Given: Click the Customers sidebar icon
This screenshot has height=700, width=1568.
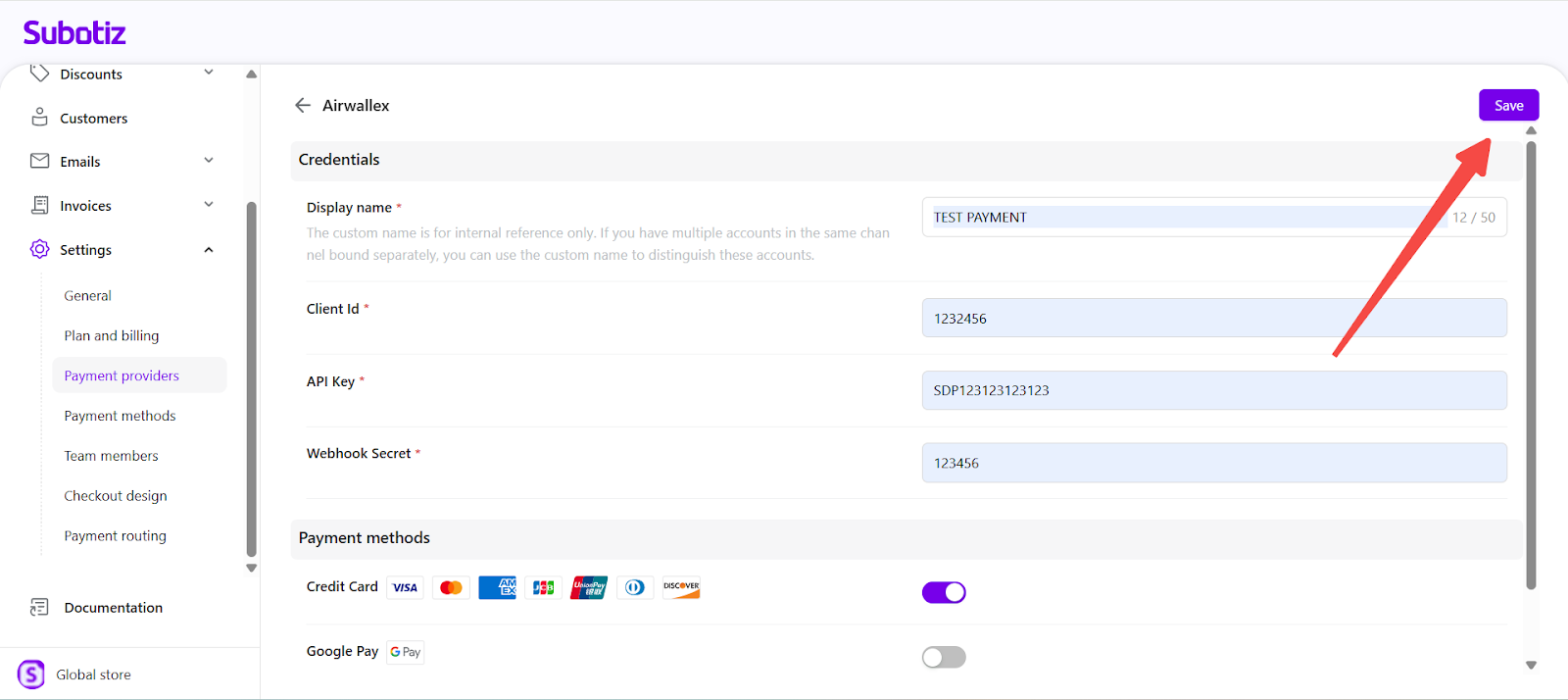Looking at the screenshot, I should 39,118.
